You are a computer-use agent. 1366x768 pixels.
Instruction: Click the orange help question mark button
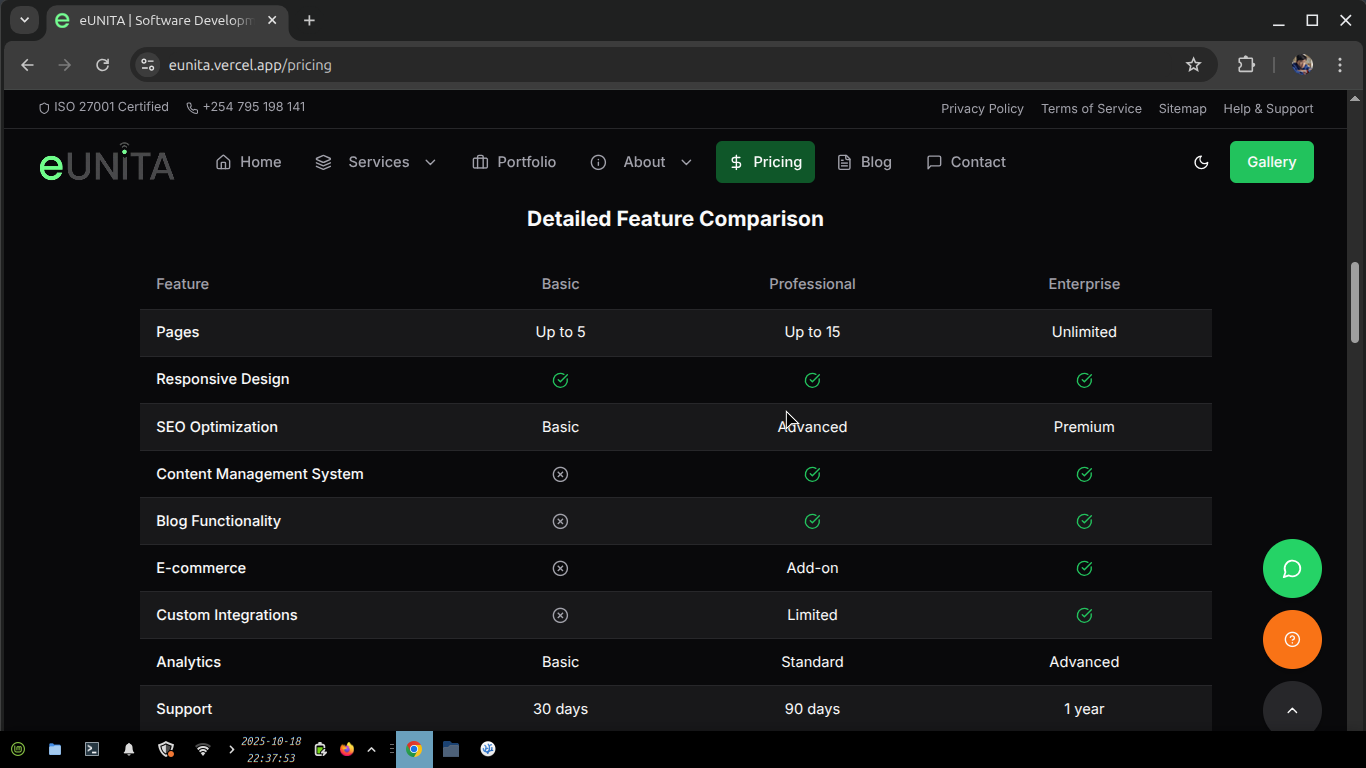tap(1292, 640)
